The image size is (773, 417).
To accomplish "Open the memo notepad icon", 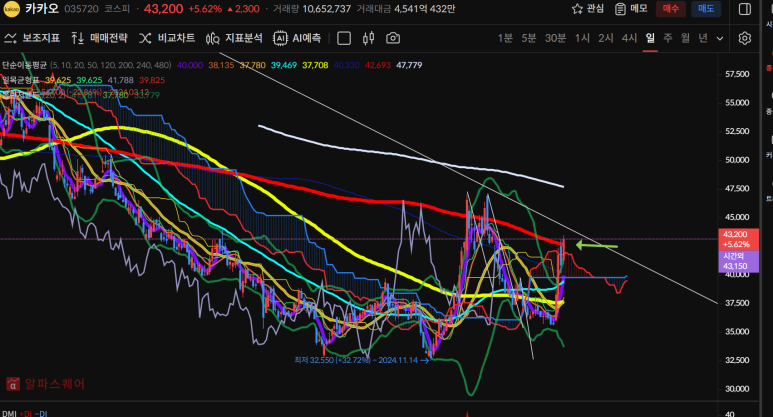I will [x=620, y=9].
